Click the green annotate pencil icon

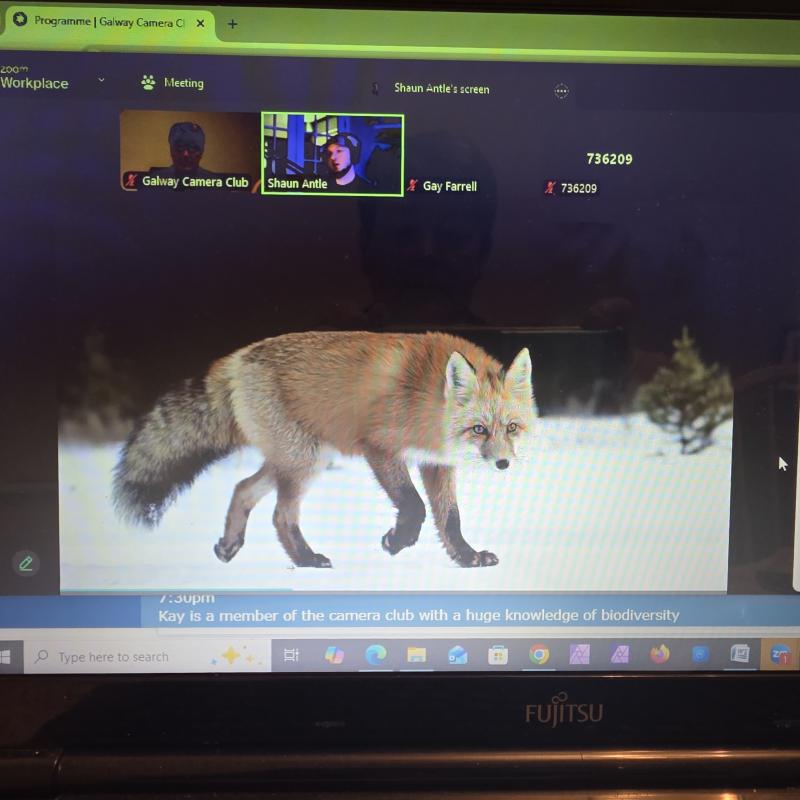pos(26,564)
